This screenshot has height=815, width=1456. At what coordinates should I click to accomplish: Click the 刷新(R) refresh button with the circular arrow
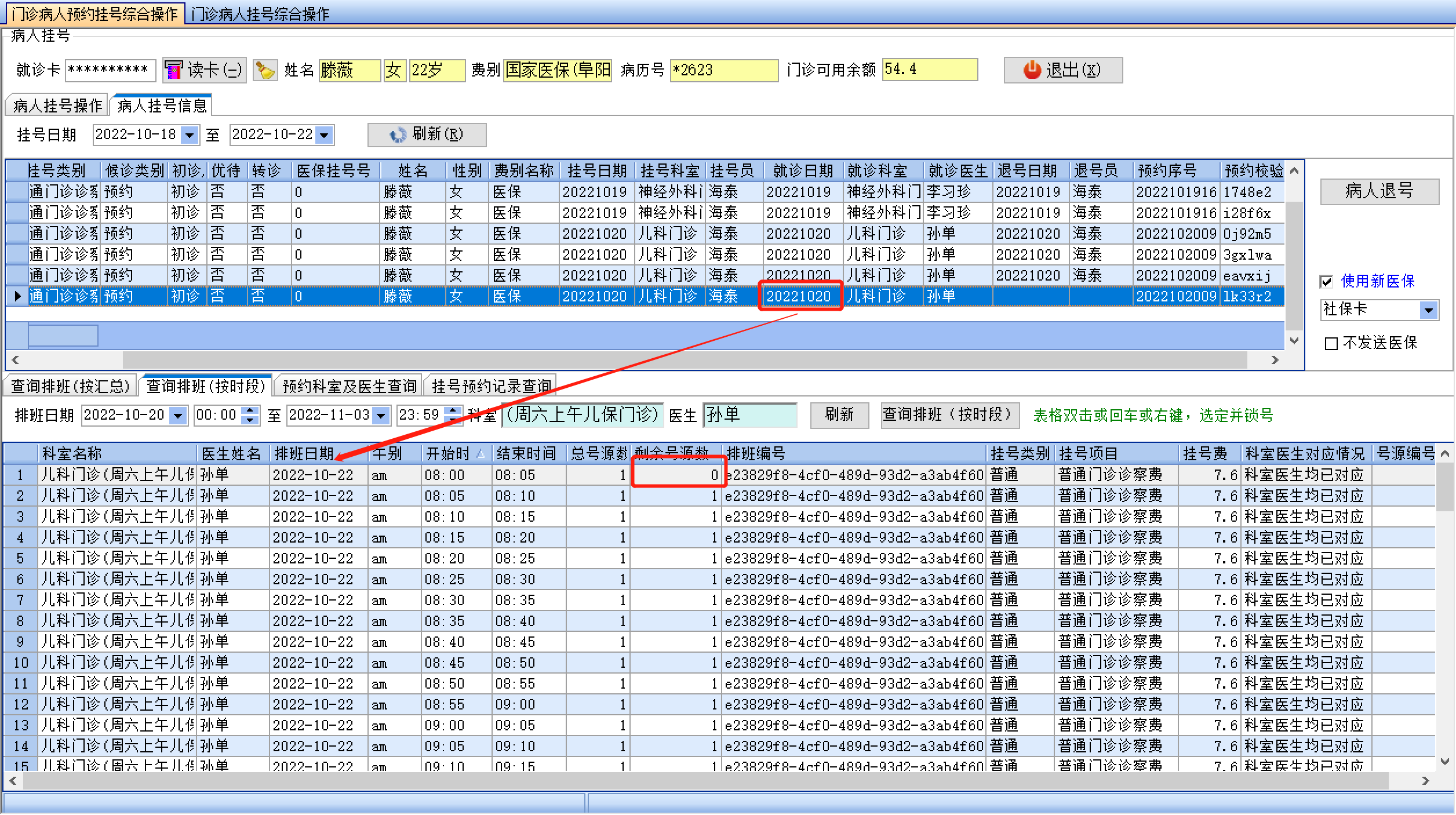[427, 134]
